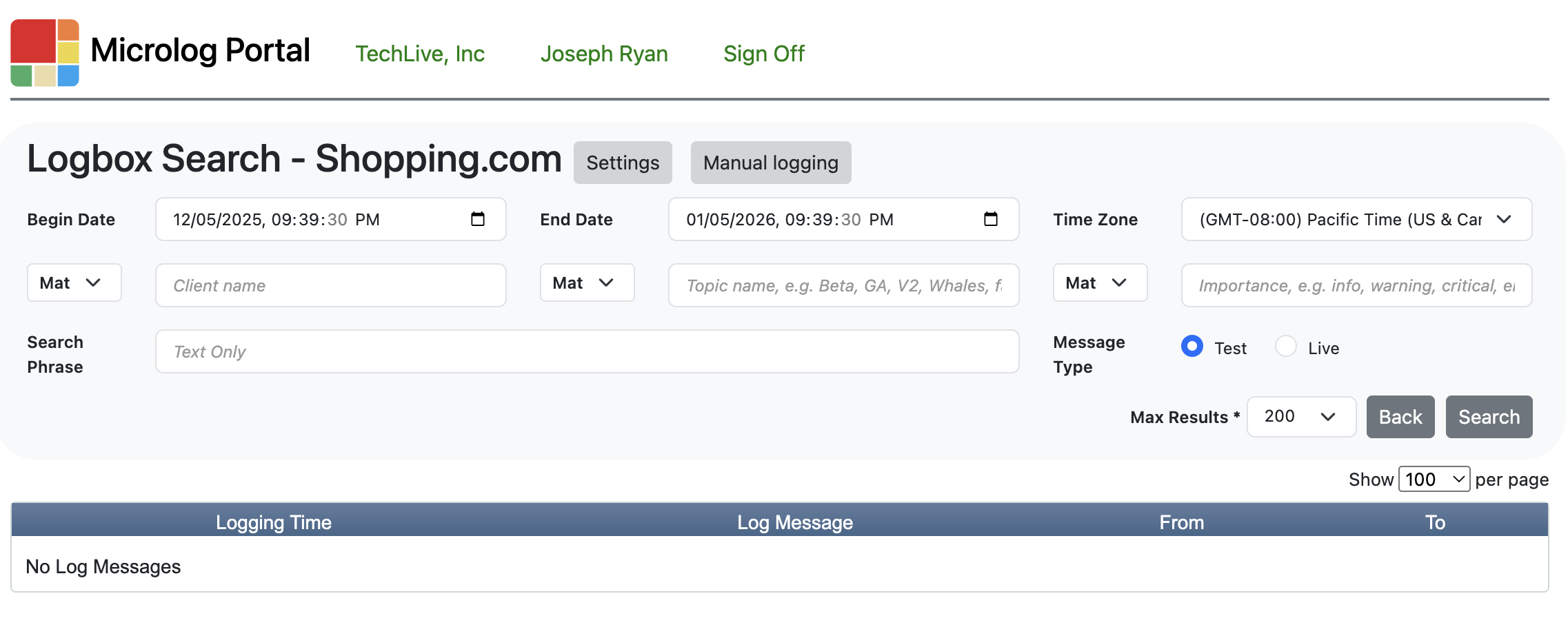Select the Test message type radio
This screenshot has width=1568, height=627.
click(1192, 346)
